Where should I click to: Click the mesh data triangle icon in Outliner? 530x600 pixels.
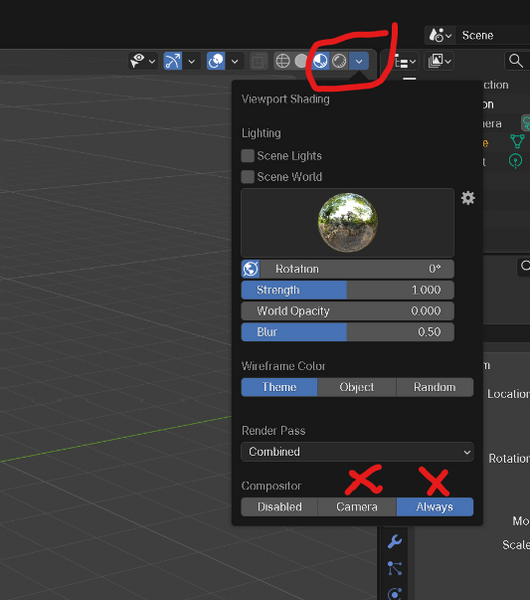tap(517, 141)
